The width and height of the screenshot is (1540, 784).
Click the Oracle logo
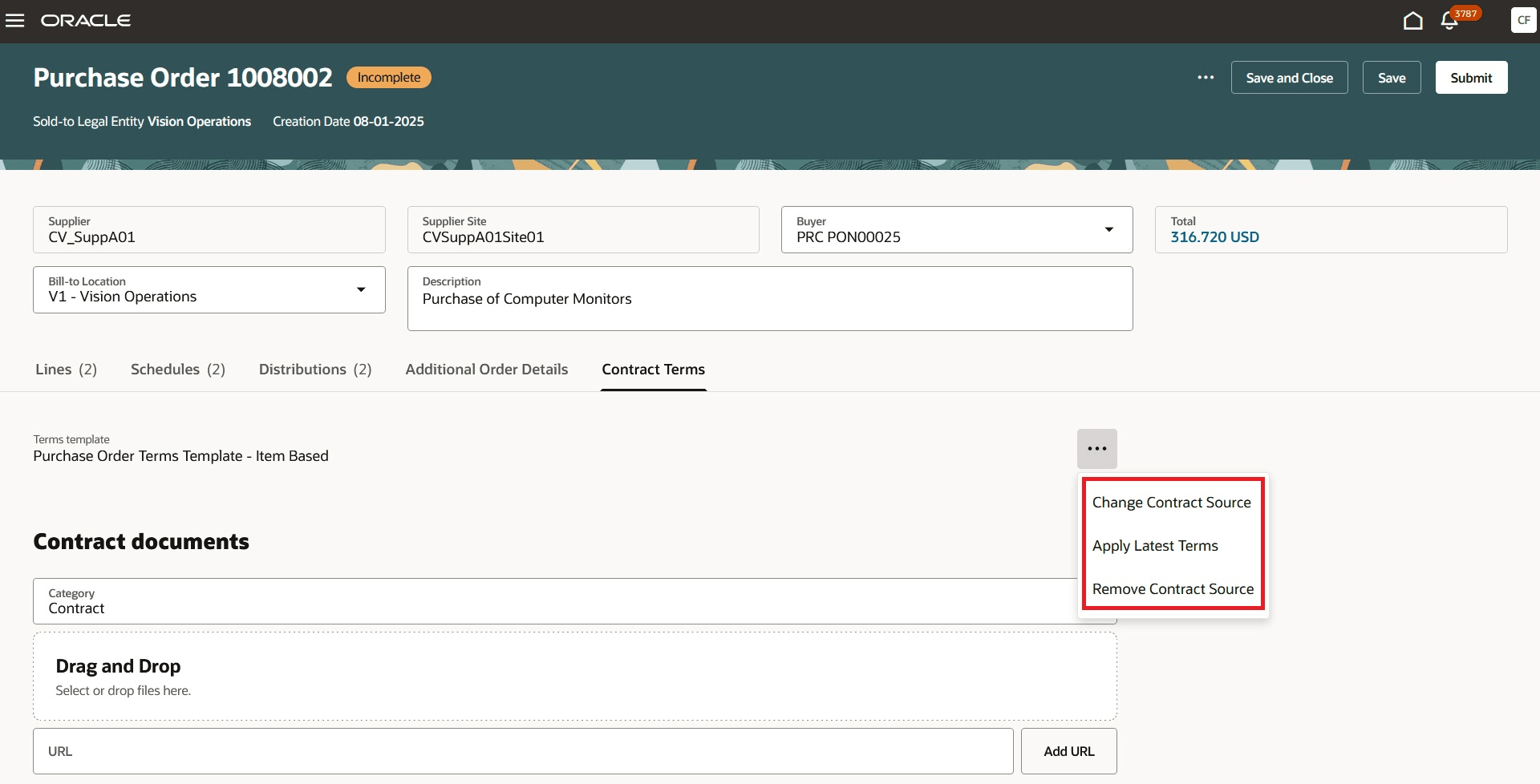[x=86, y=21]
